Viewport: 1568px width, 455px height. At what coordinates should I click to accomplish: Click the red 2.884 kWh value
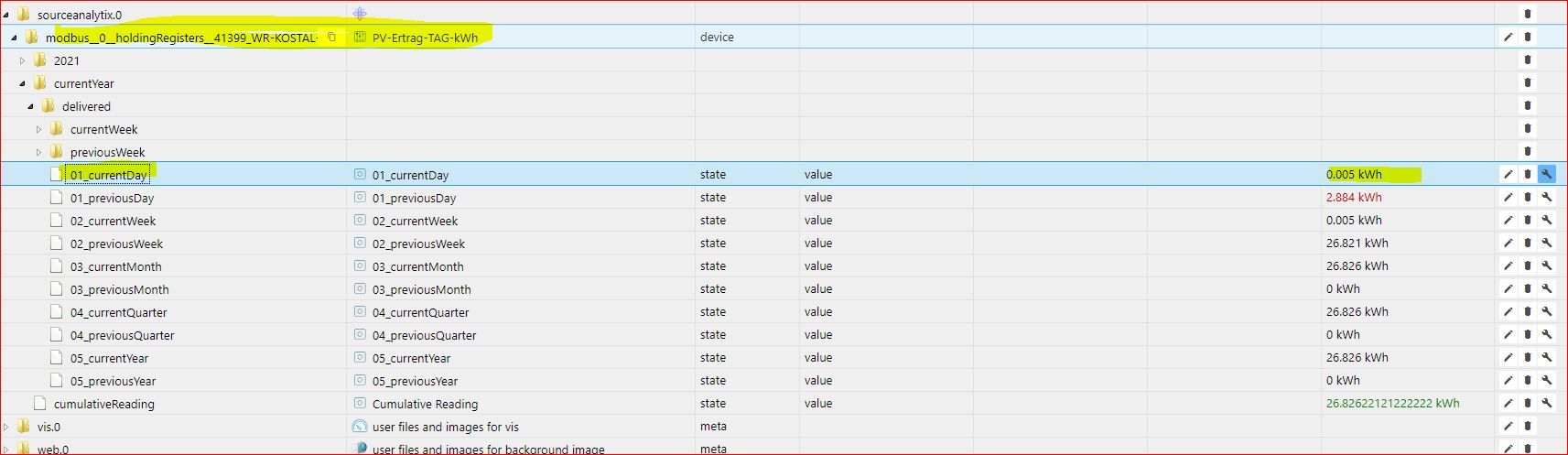1354,197
